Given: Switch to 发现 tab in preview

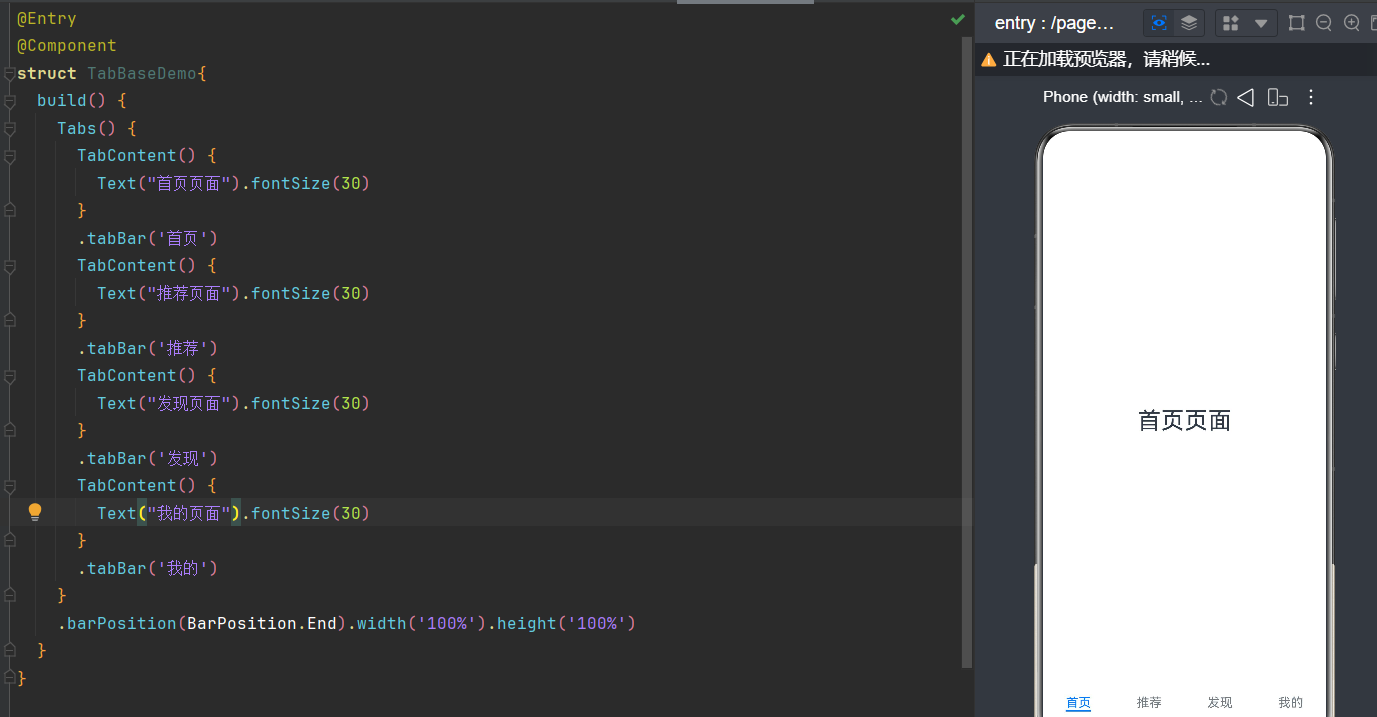Looking at the screenshot, I should coord(1220,702).
